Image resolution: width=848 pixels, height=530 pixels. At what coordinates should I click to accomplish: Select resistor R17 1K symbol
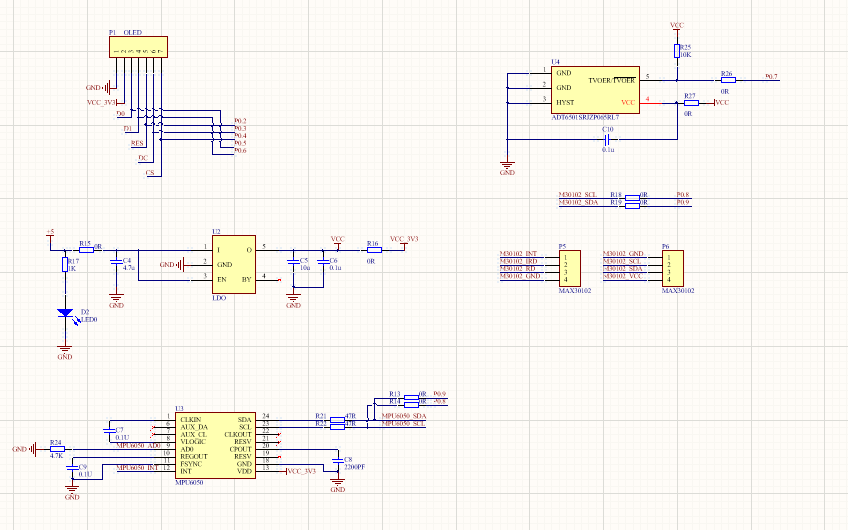(x=65, y=264)
